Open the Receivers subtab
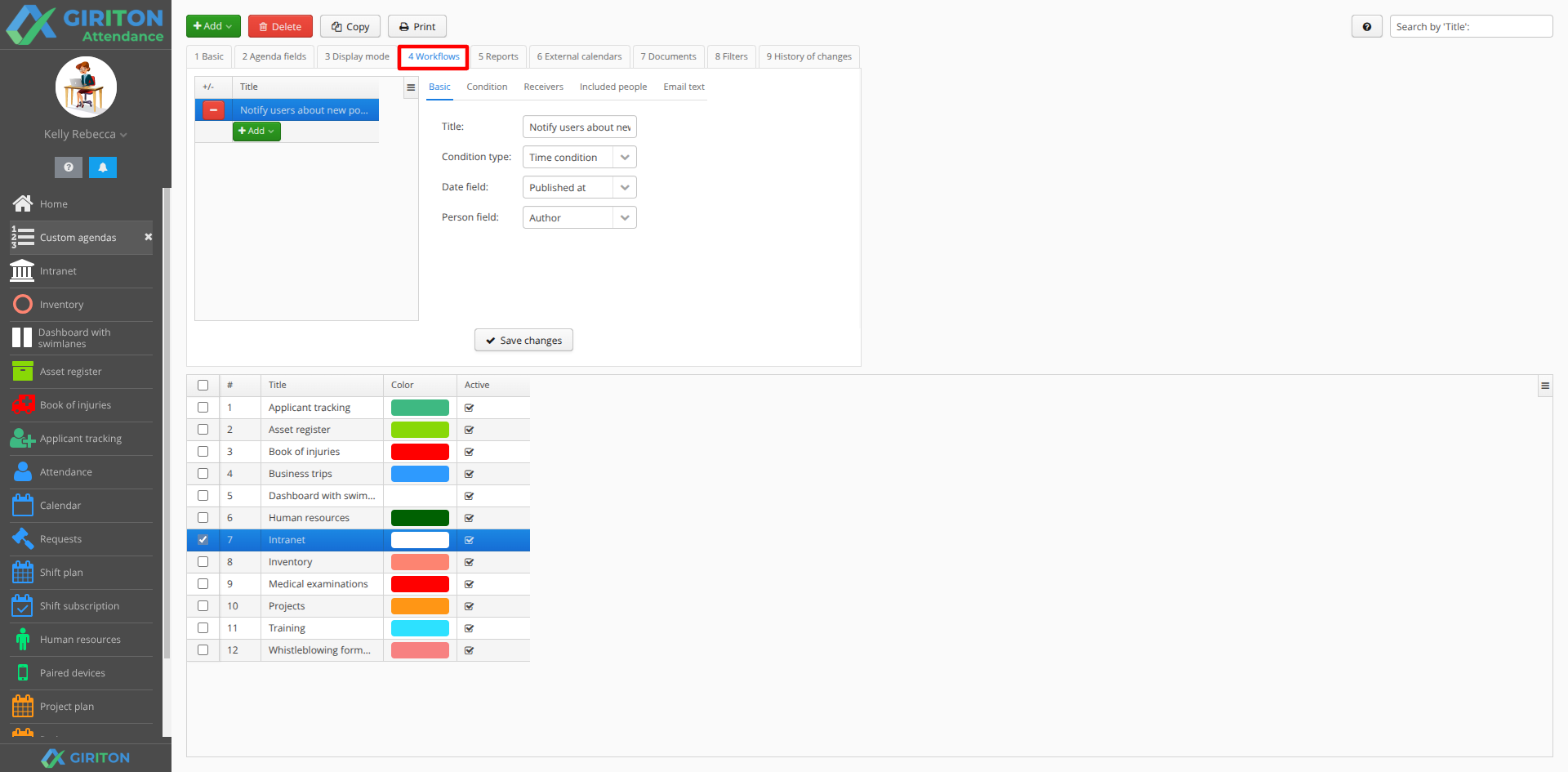 (x=543, y=87)
